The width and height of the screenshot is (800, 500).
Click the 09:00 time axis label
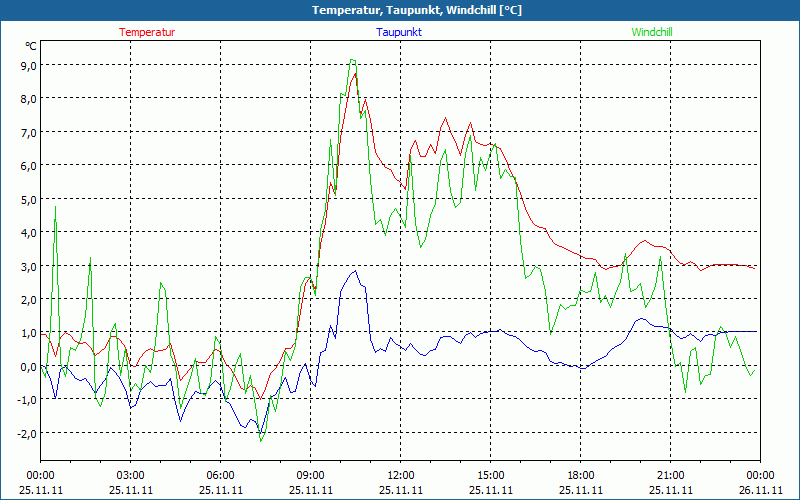[x=311, y=475]
